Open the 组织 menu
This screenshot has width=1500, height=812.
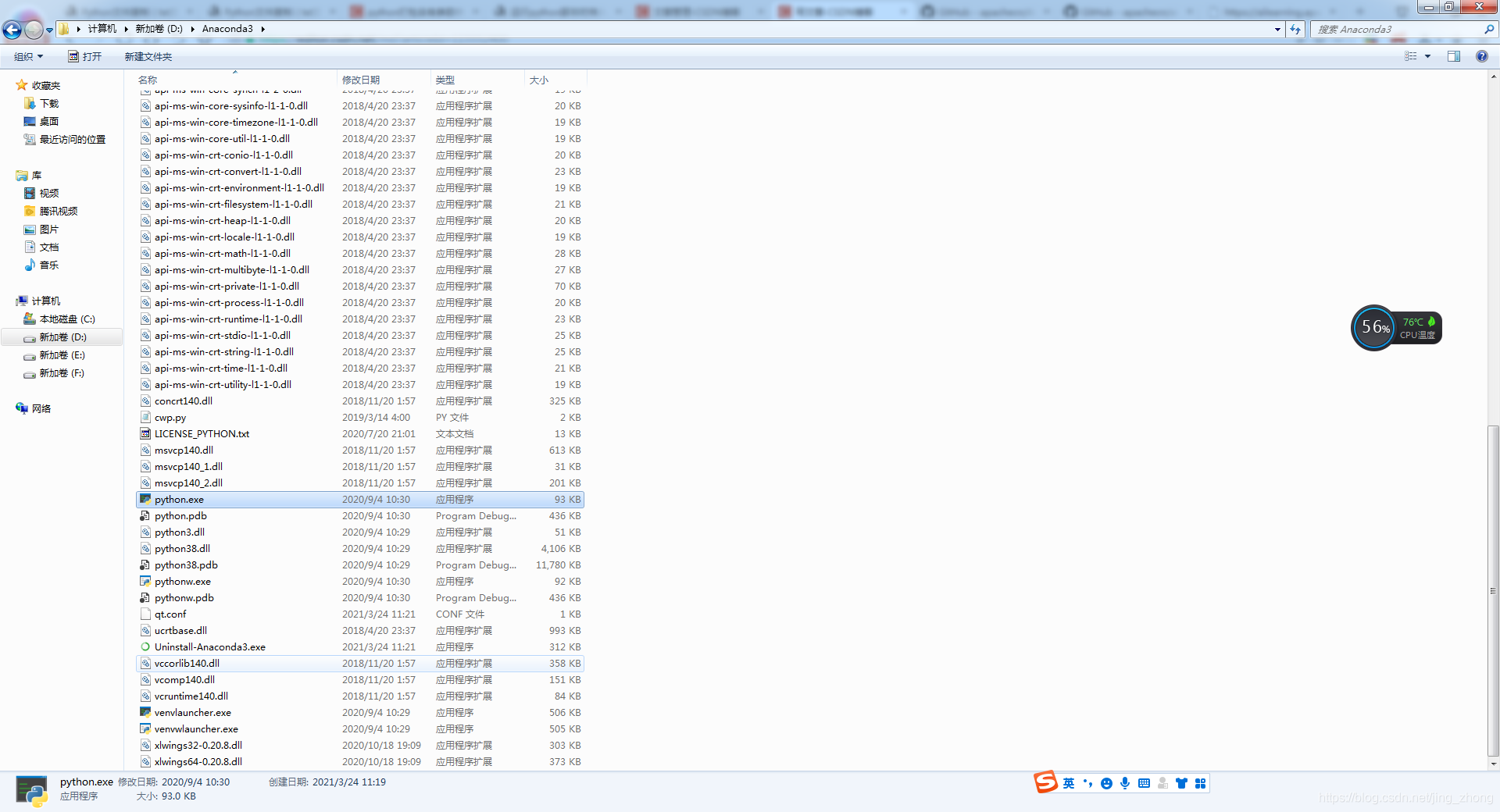click(28, 56)
